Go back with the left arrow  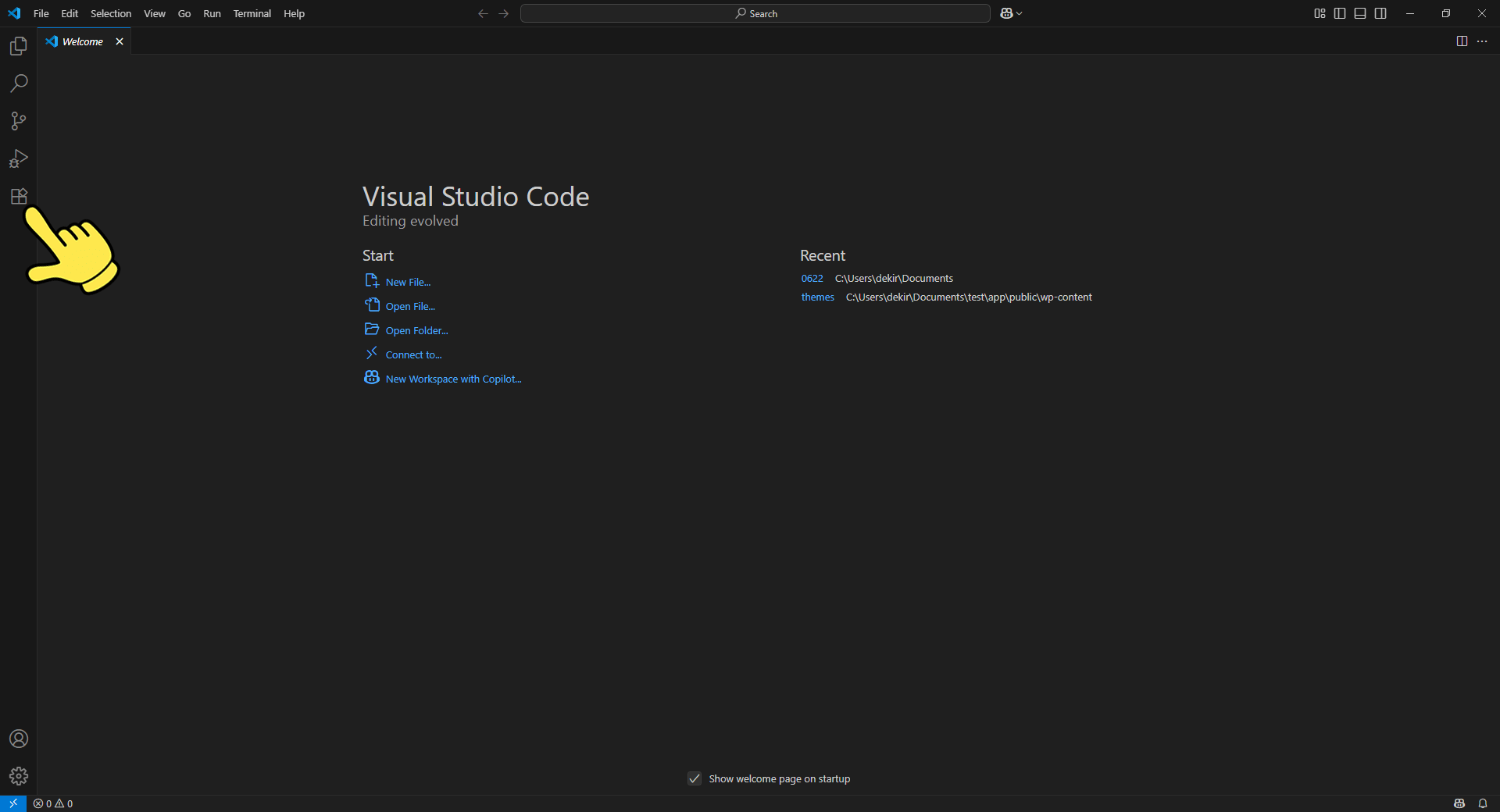click(483, 13)
